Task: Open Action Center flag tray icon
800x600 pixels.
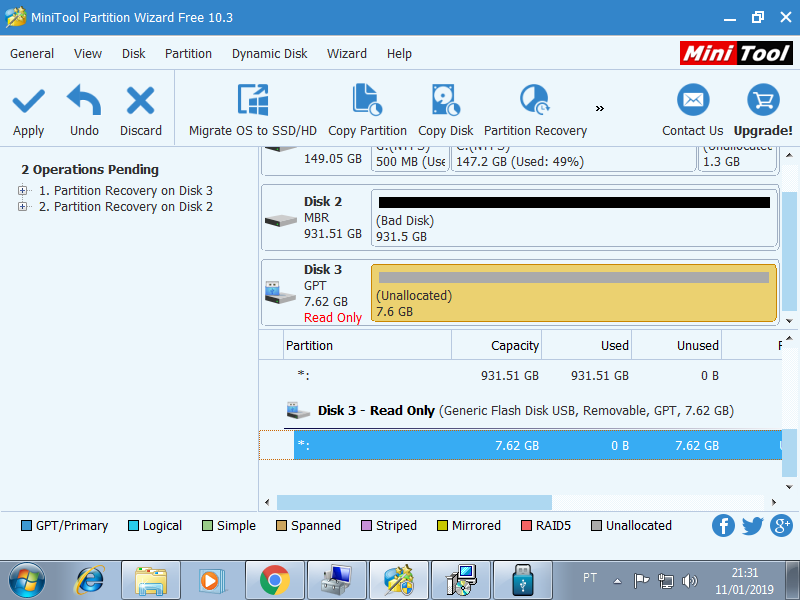Action: 641,581
